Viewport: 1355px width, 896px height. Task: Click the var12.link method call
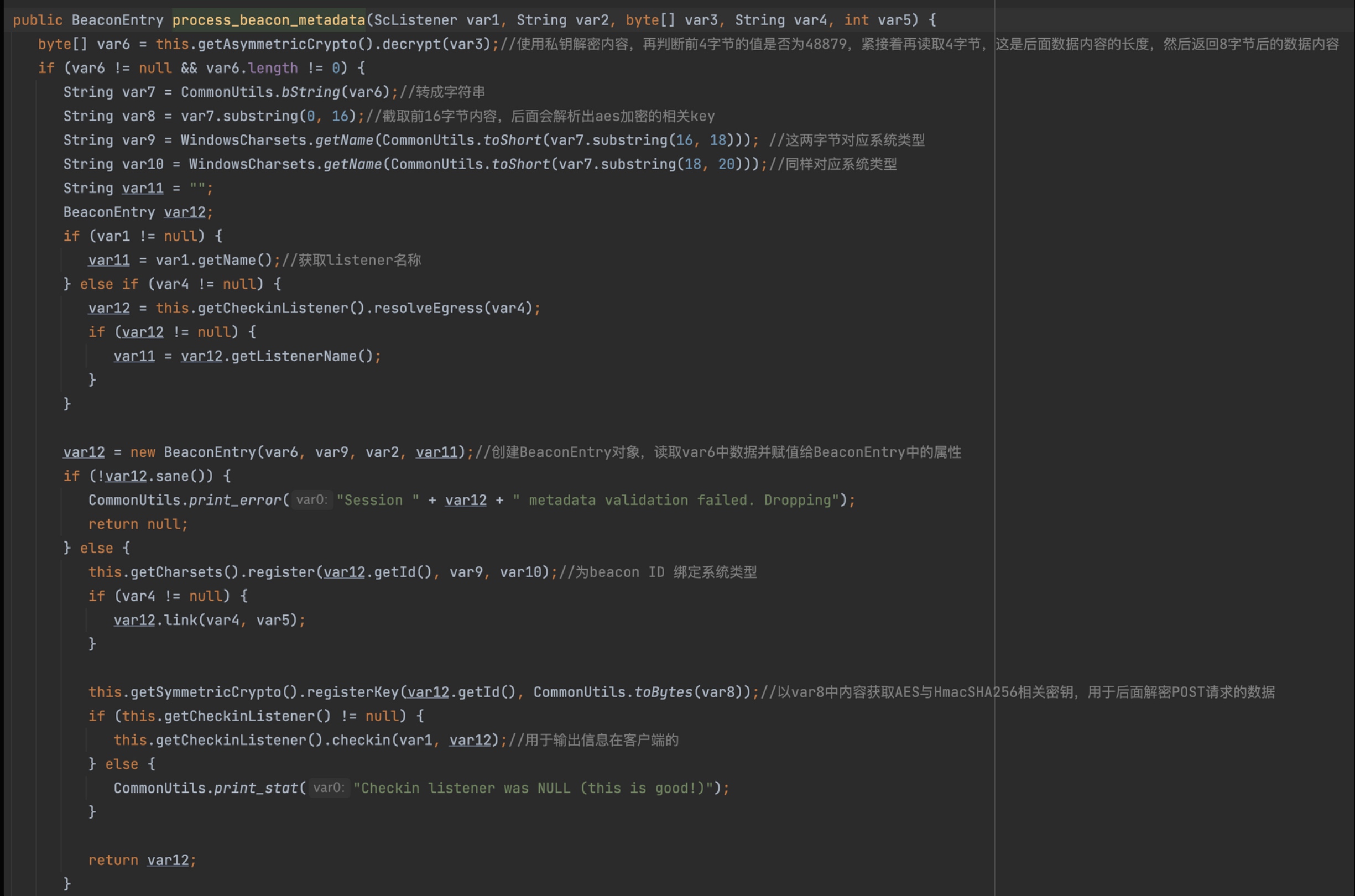(x=180, y=620)
